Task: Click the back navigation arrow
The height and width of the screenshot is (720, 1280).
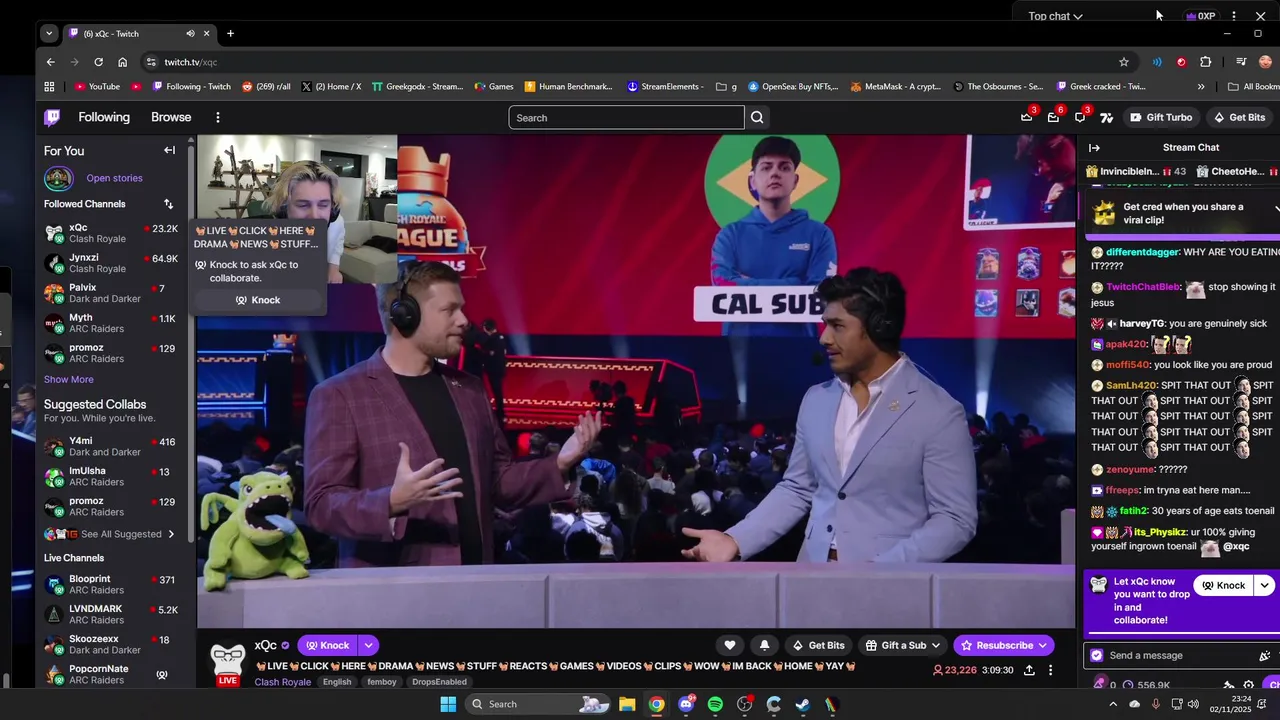Action: [50, 62]
